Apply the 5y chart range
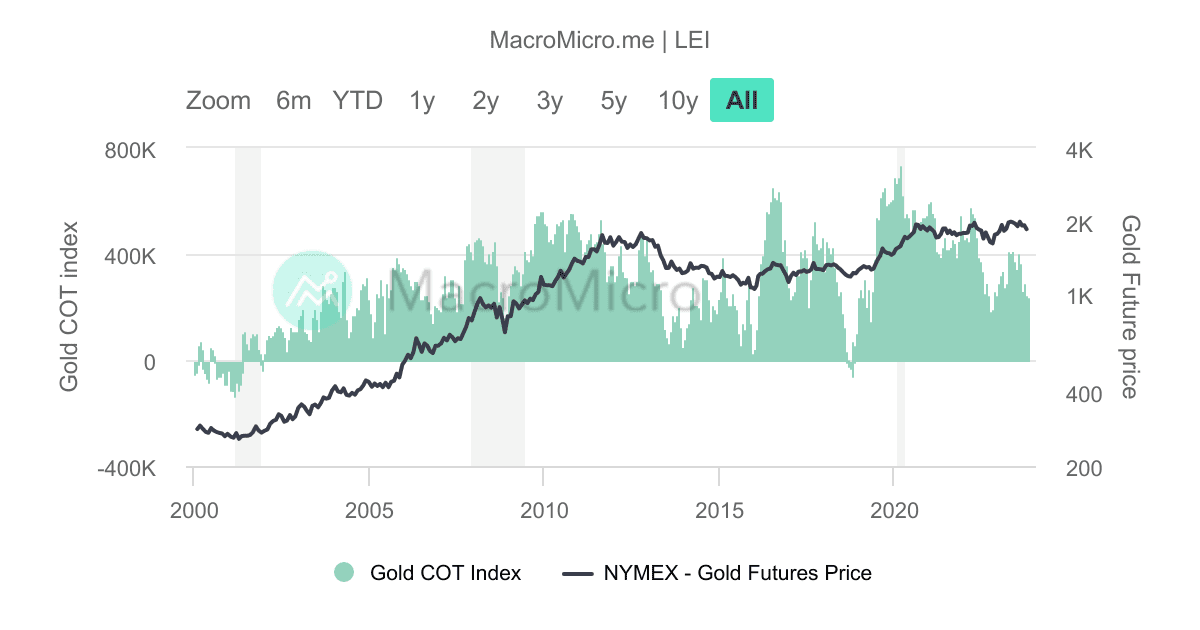Image resolution: width=1200 pixels, height=630 pixels. 611,100
